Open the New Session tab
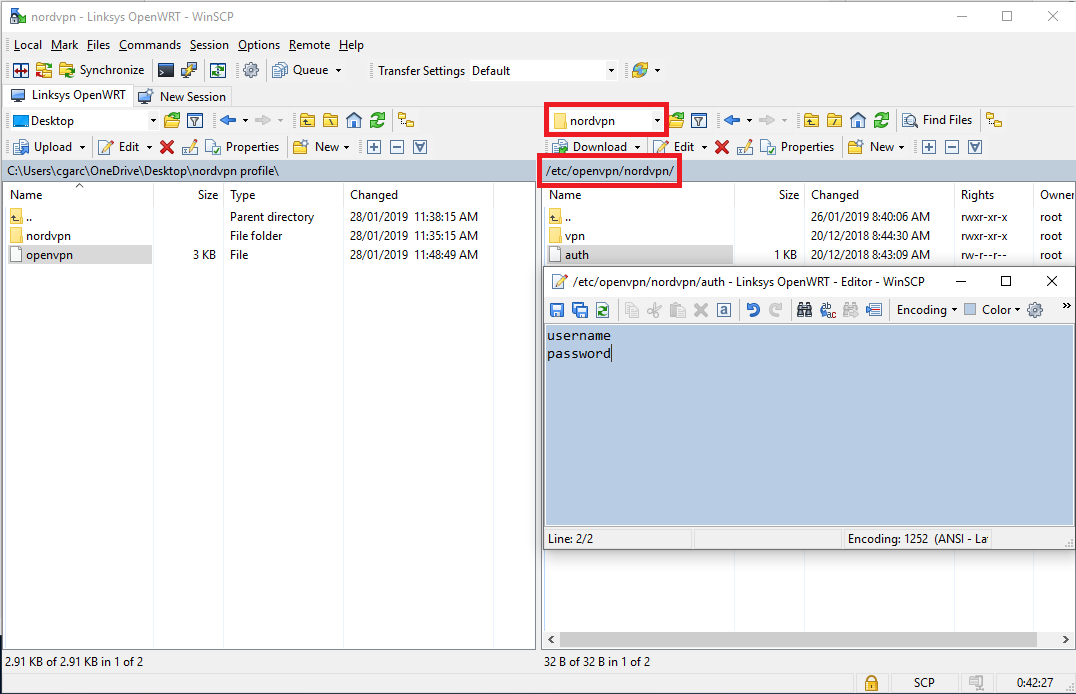The image size is (1076, 694). (183, 97)
